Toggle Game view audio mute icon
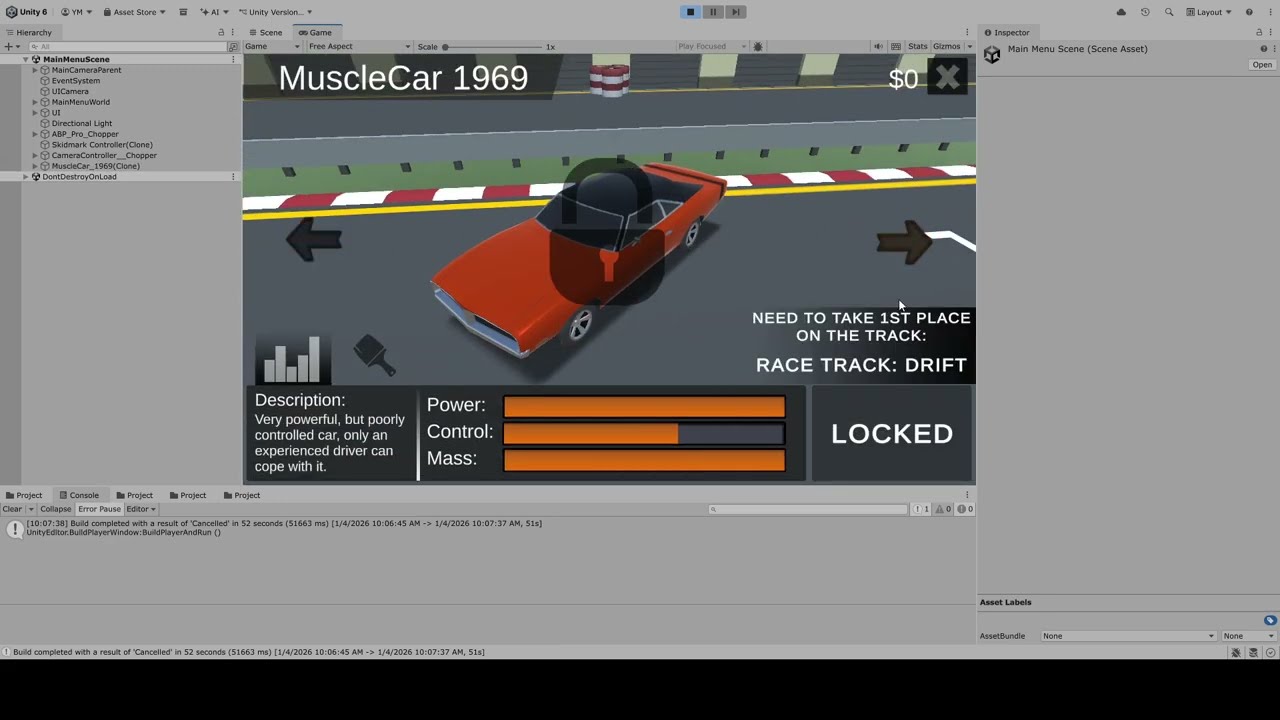Screen dimensions: 1280x720 pos(878,47)
